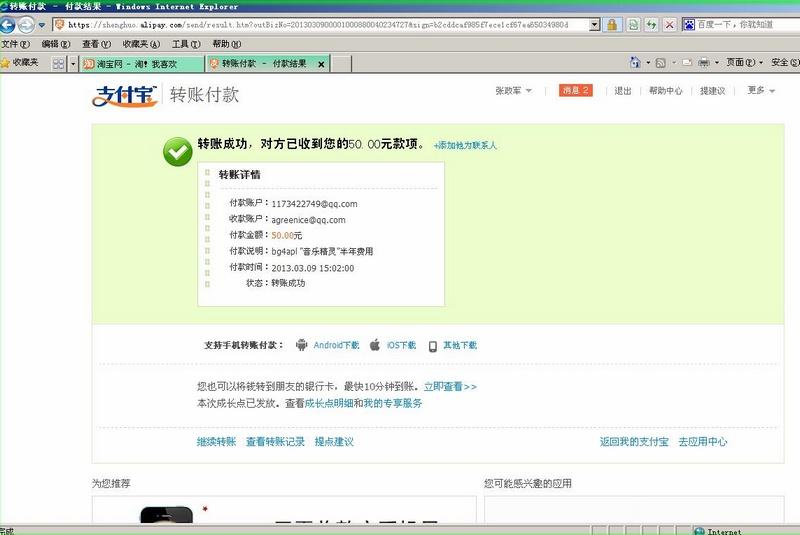Click the green refresh icon

(x=651, y=24)
